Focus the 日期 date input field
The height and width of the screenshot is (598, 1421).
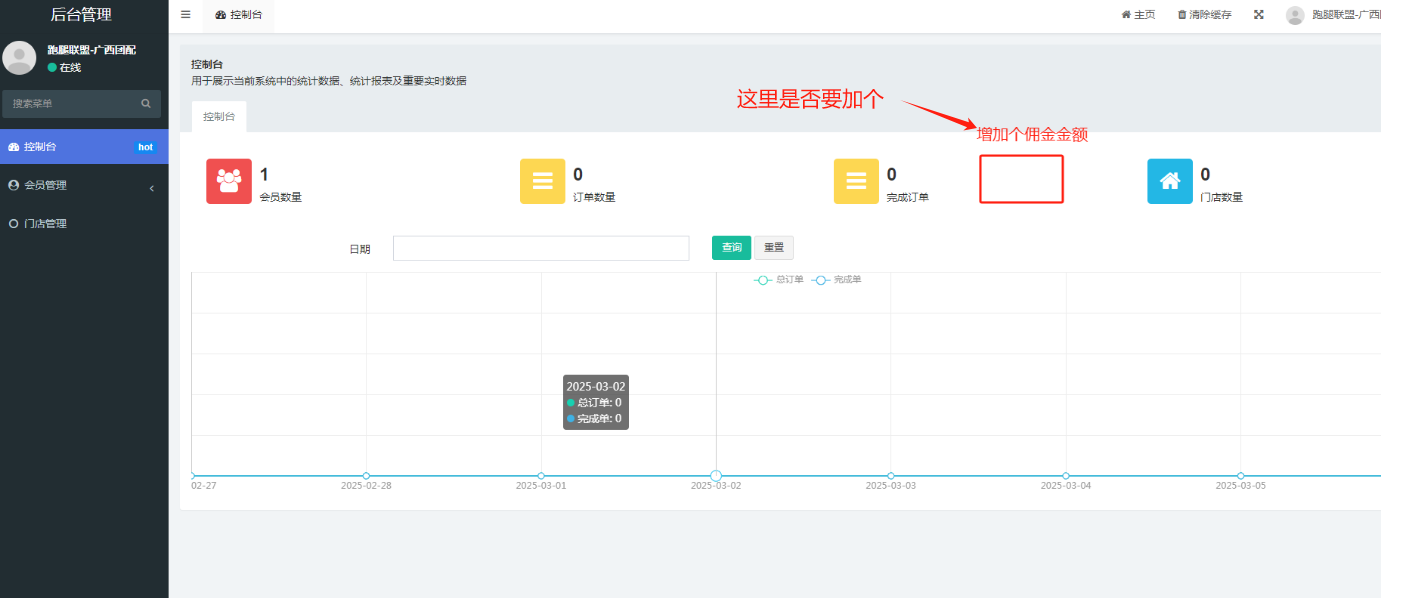tap(541, 248)
